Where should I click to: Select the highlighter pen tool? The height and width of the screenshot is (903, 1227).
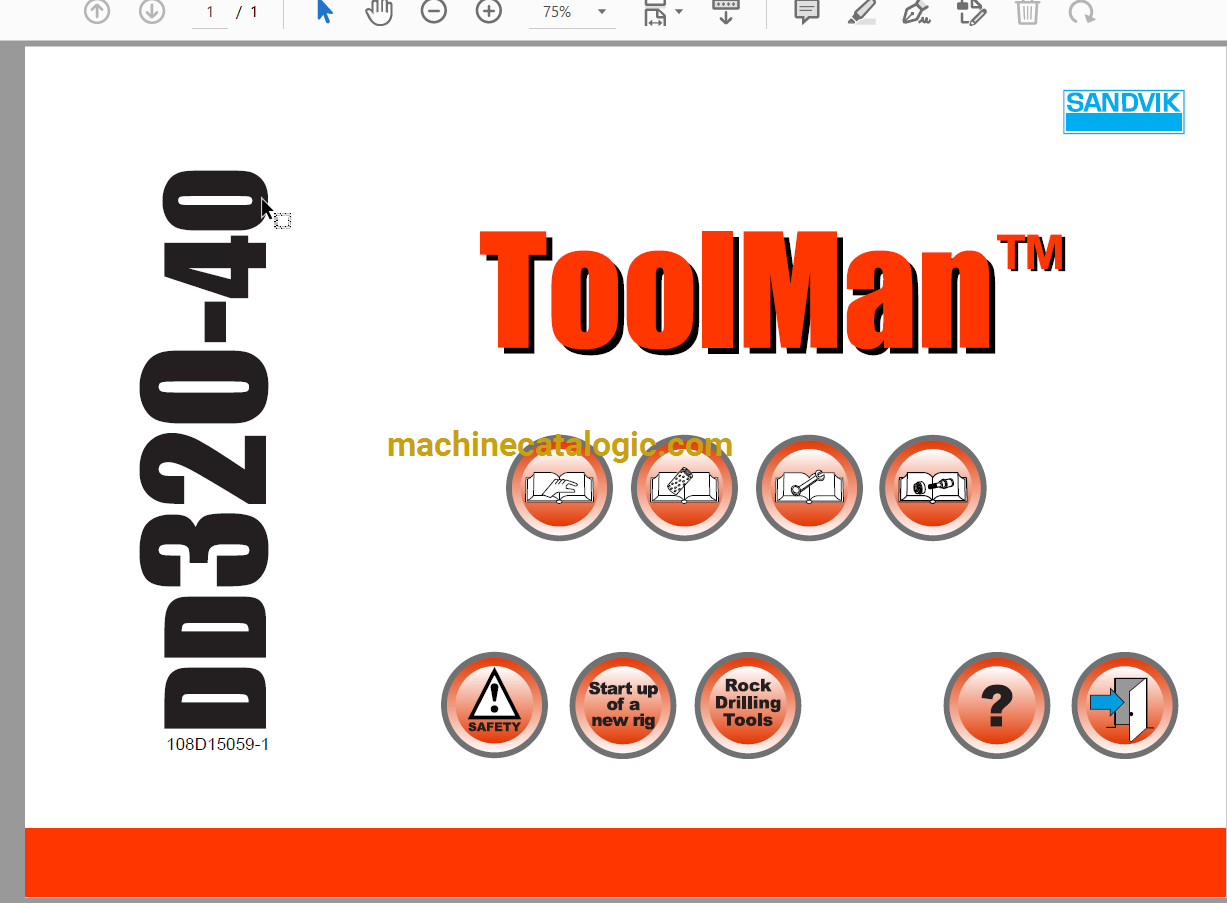[861, 12]
